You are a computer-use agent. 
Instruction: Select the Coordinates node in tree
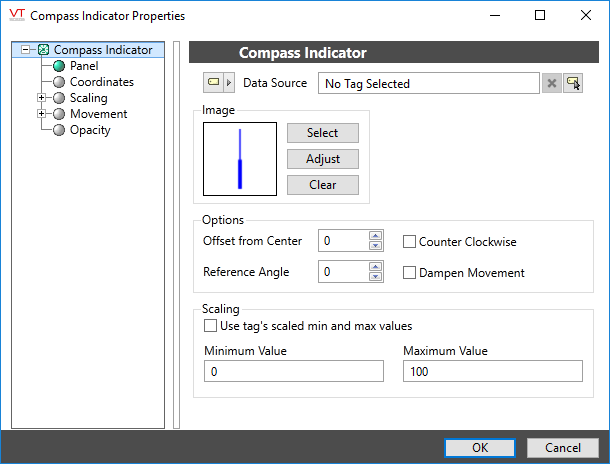(101, 82)
